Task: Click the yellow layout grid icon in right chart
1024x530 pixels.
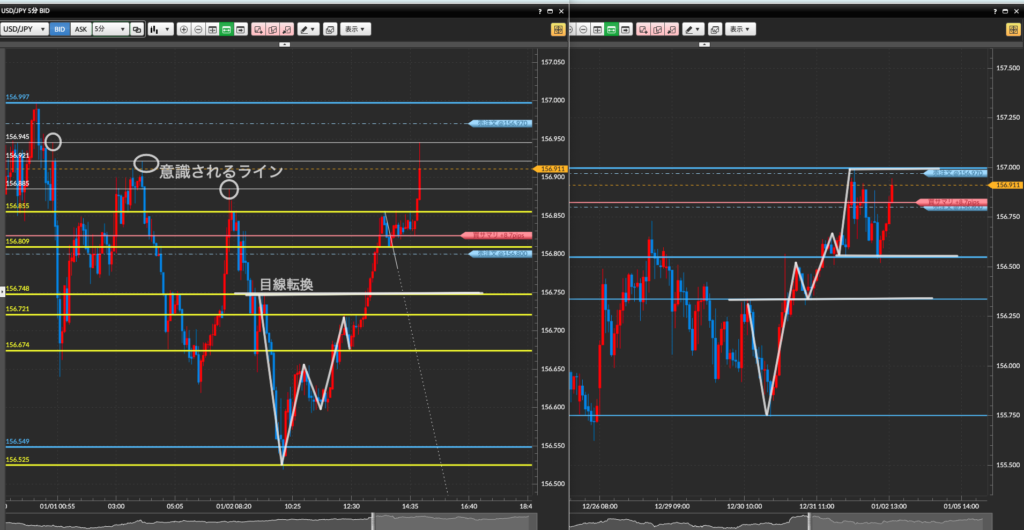Action: point(1012,29)
